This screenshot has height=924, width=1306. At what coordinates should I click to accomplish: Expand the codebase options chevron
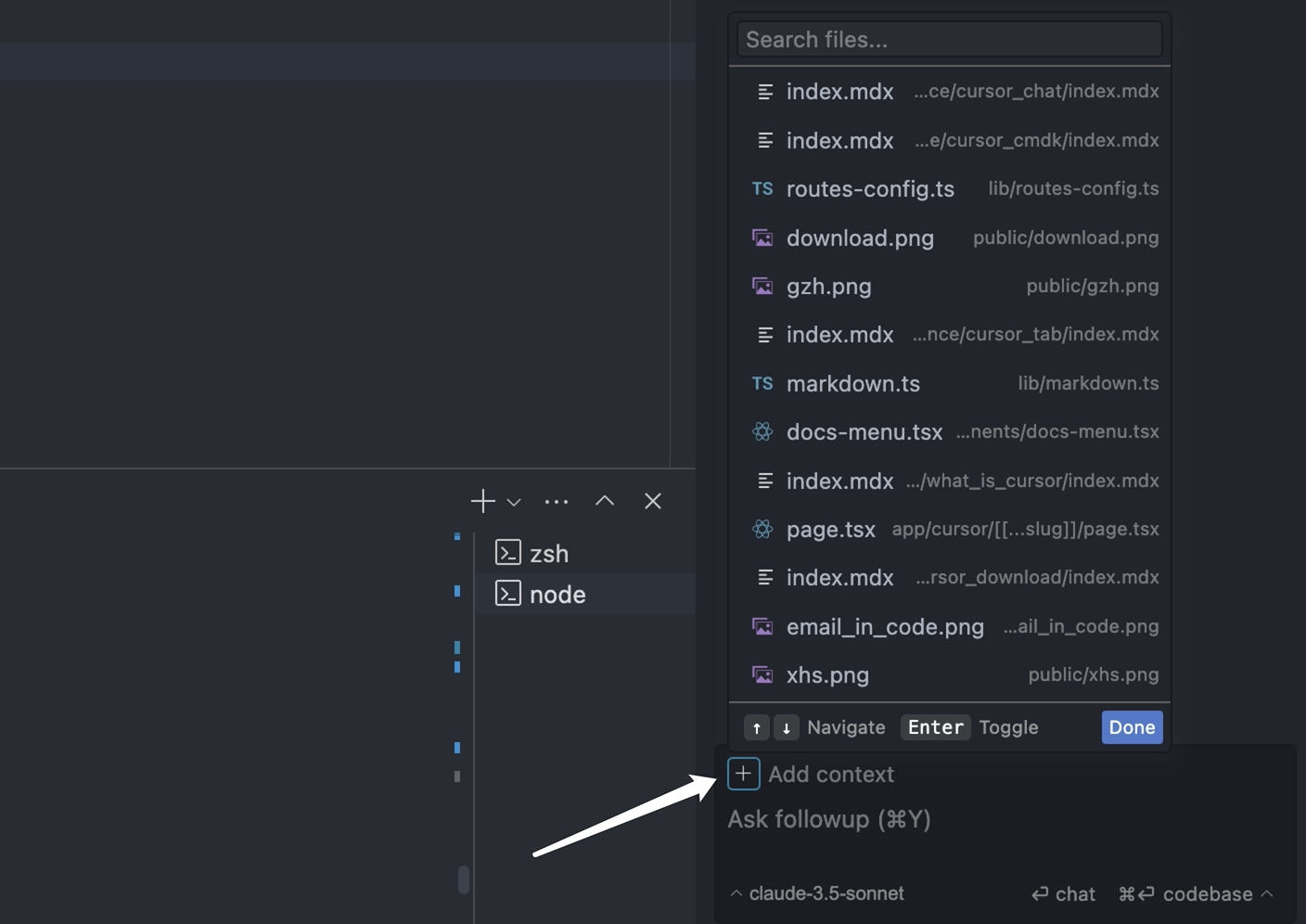pyautogui.click(x=1267, y=893)
